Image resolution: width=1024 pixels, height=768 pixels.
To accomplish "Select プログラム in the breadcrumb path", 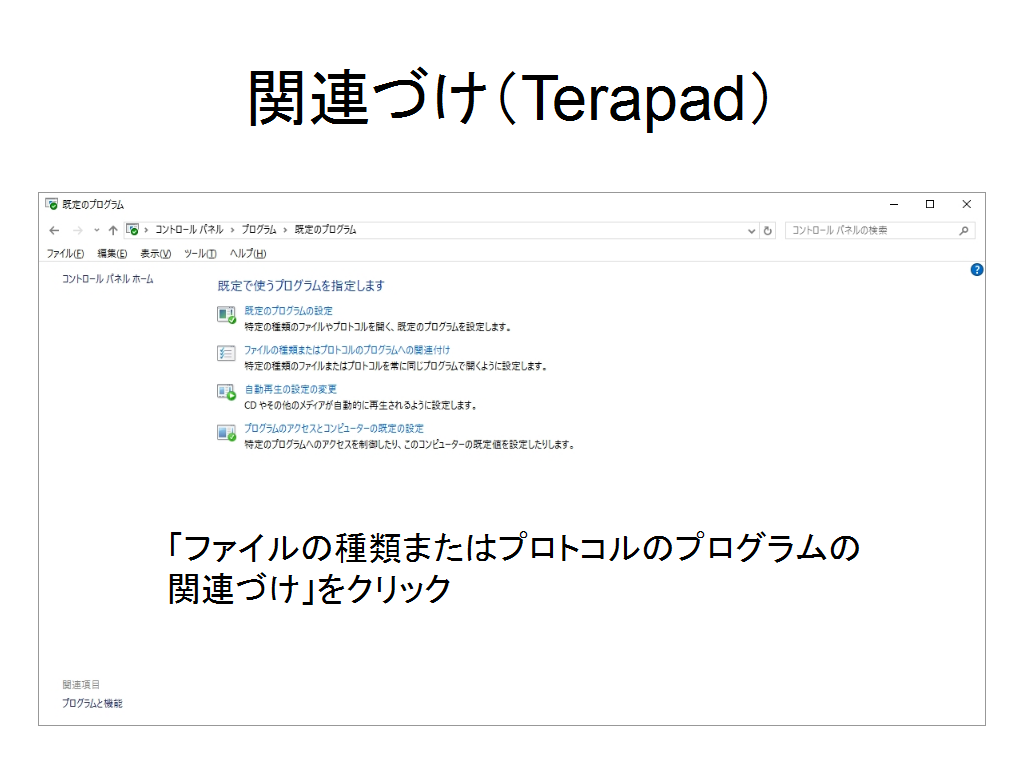I will [x=259, y=230].
